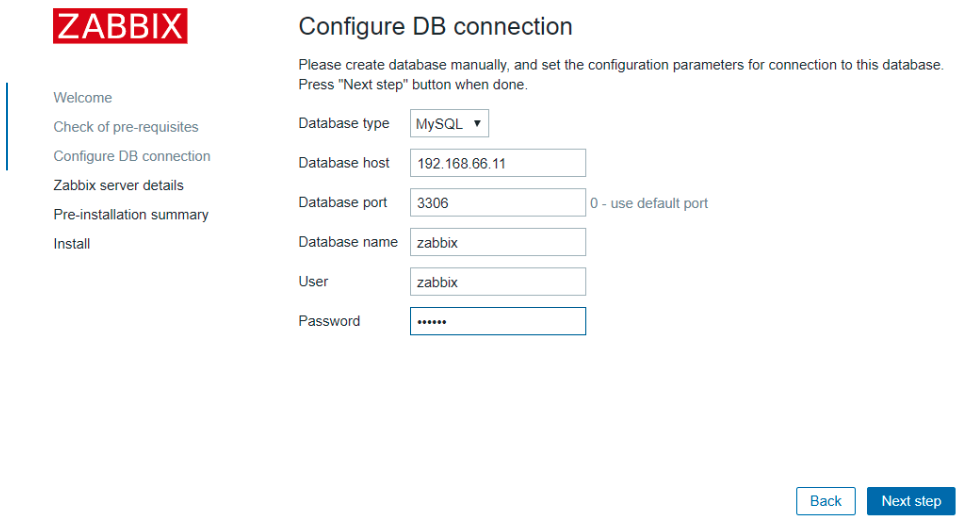Screen dimensions: 975x525
Task: Click the Back button
Action: 826,501
